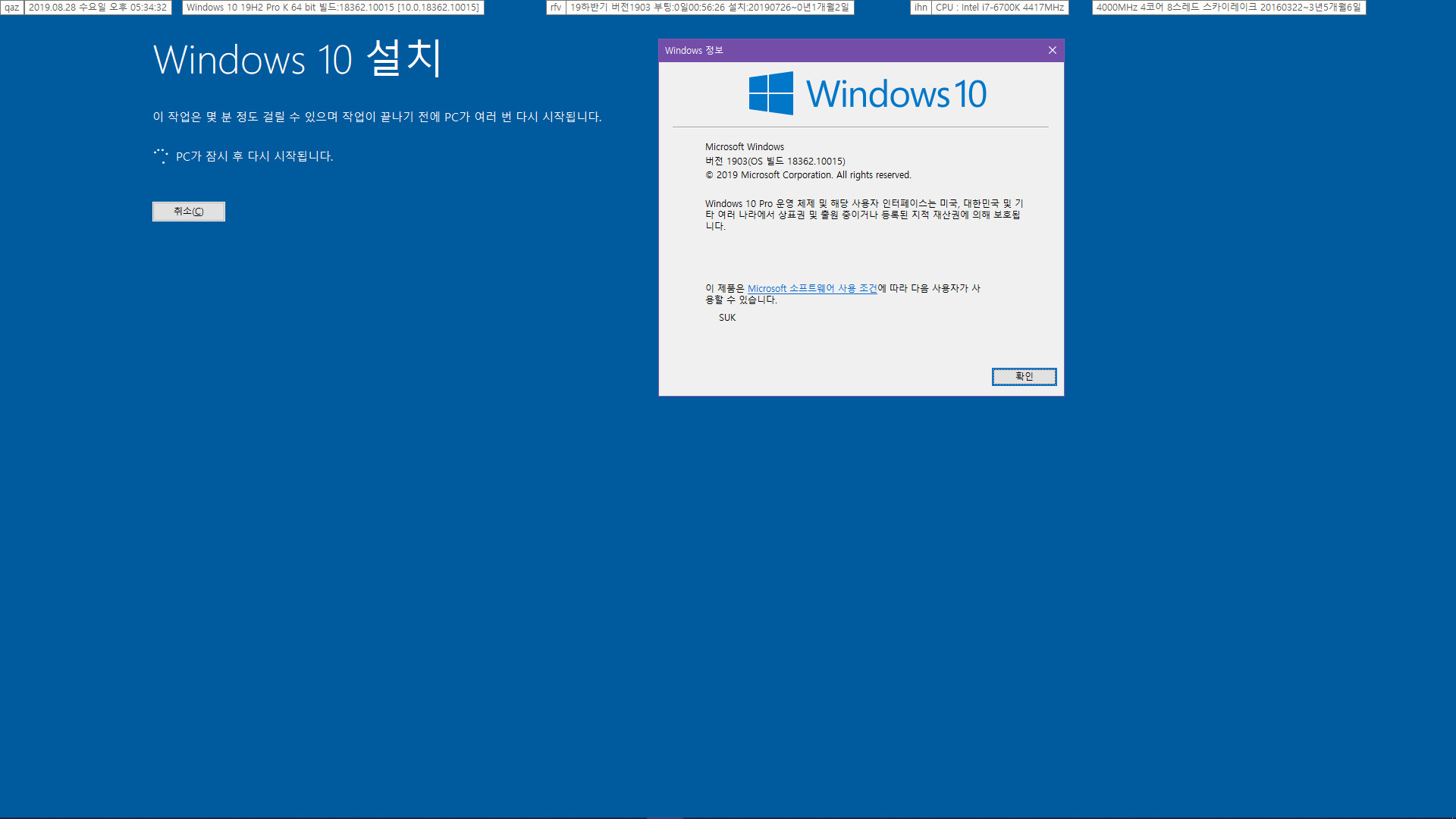Click the 2019 Microsoft Corporation copyright line
1456x819 pixels.
808,175
